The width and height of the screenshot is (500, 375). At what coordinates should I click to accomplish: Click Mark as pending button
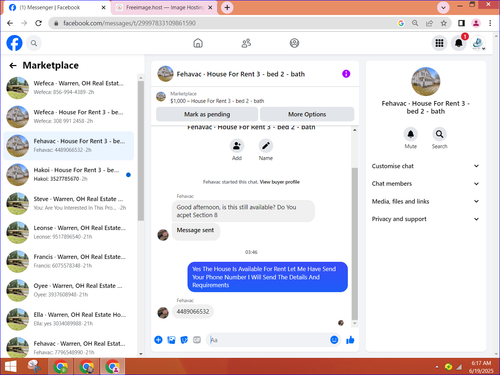pyautogui.click(x=207, y=114)
